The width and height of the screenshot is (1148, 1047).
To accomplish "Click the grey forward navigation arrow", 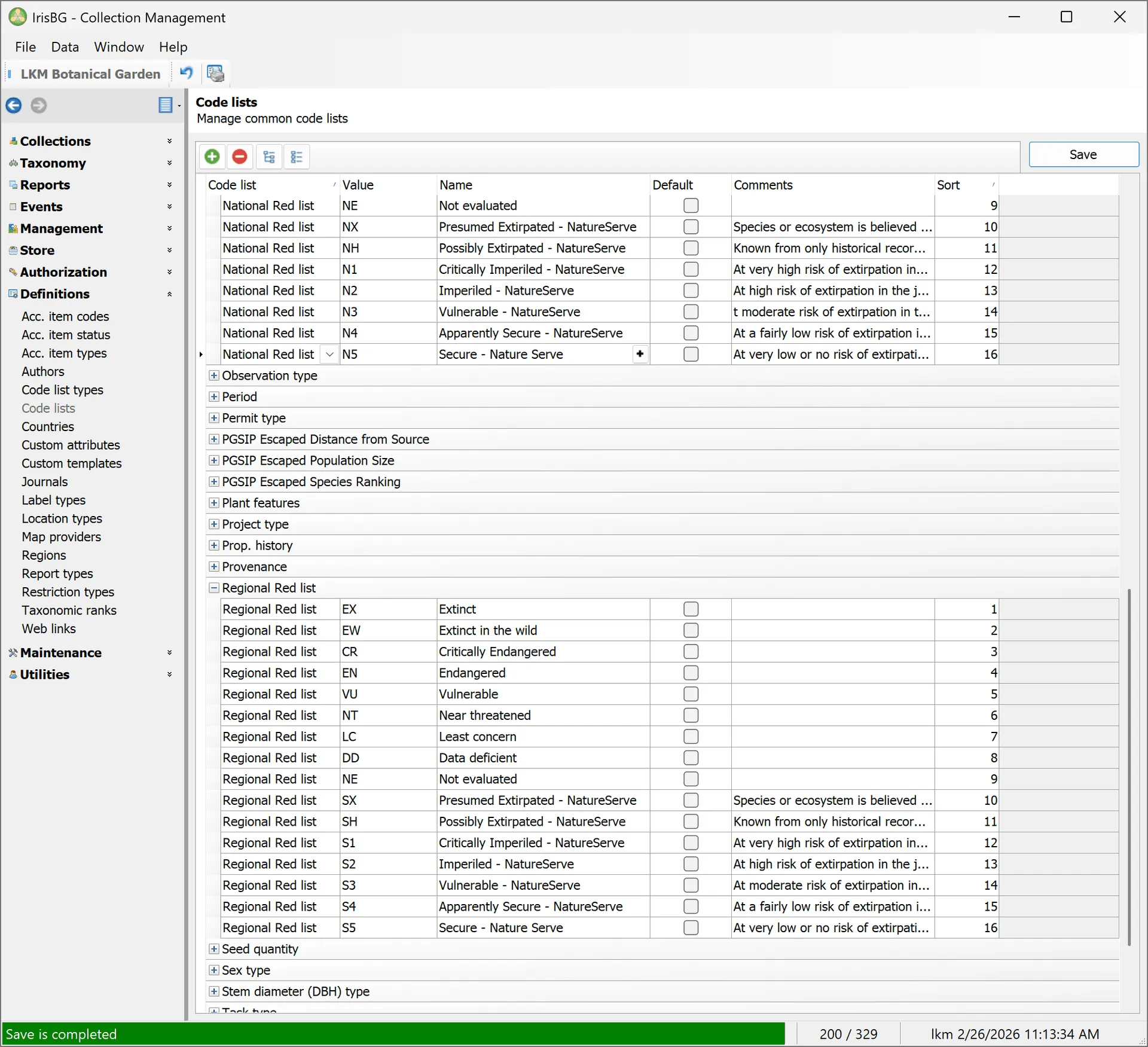I will click(39, 105).
